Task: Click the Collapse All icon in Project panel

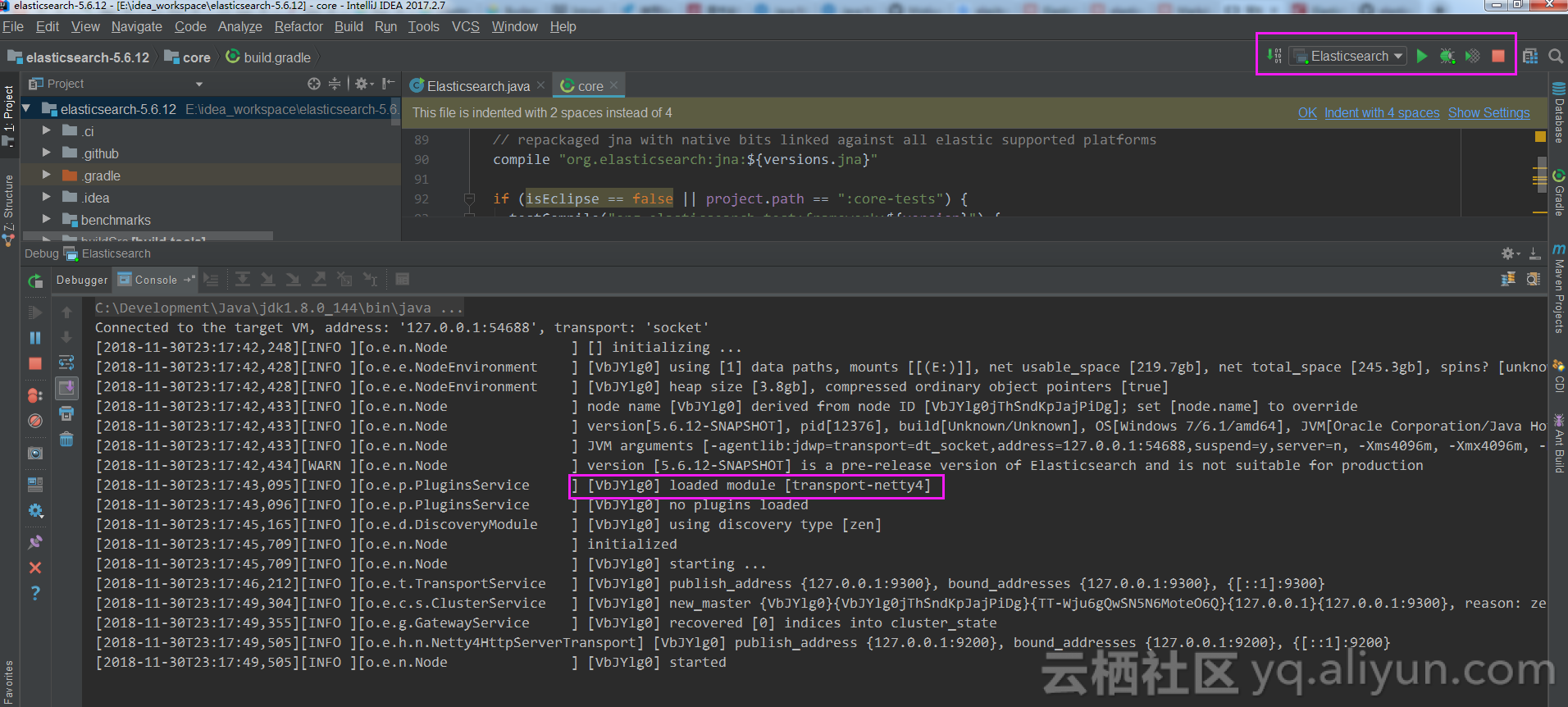Action: tap(334, 84)
